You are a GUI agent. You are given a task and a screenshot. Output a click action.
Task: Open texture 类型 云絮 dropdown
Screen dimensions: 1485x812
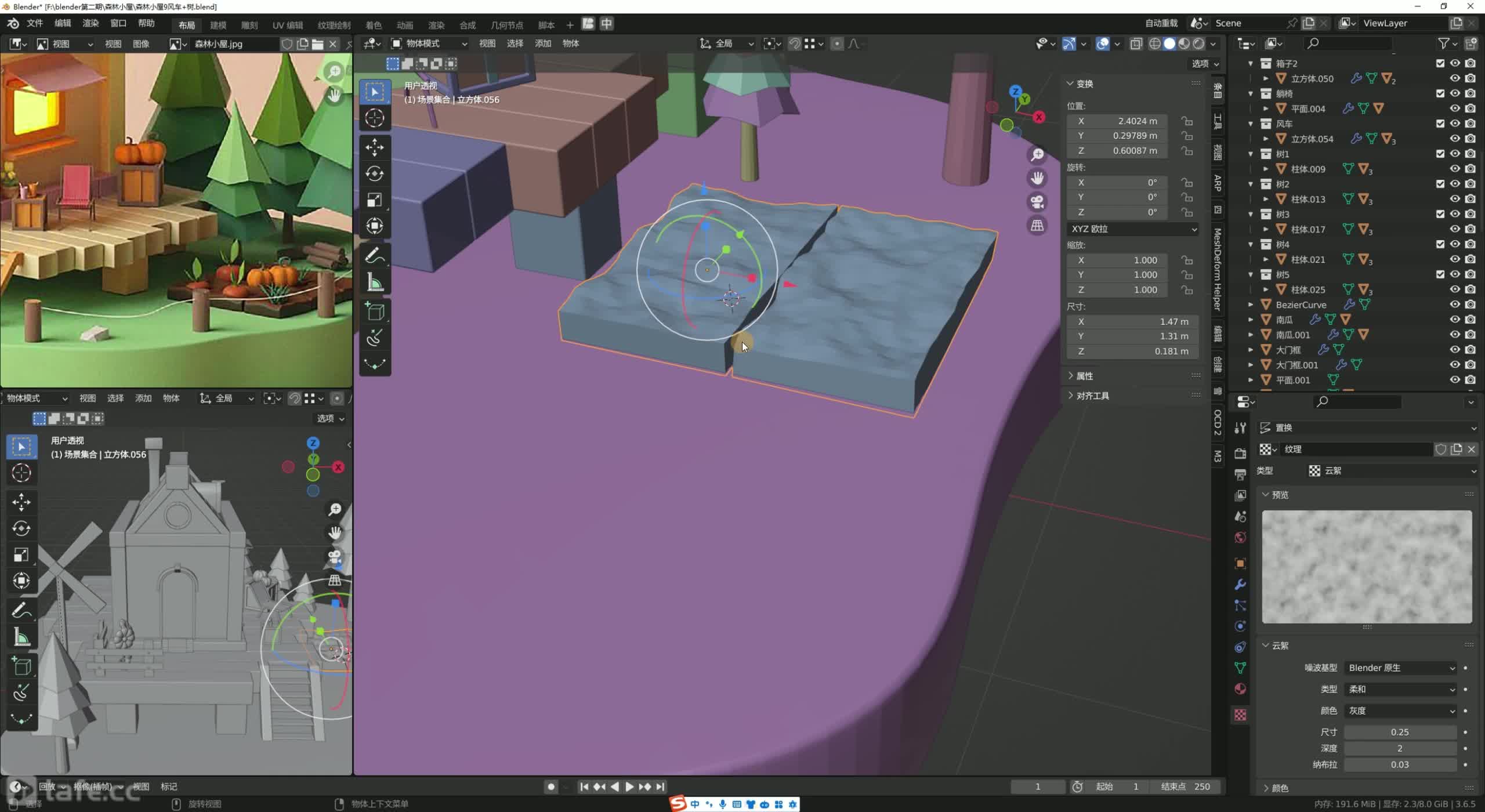point(1392,471)
